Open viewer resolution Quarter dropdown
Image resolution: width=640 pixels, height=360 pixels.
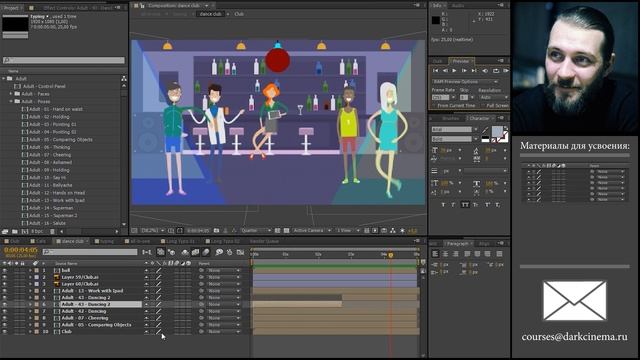pyautogui.click(x=256, y=231)
